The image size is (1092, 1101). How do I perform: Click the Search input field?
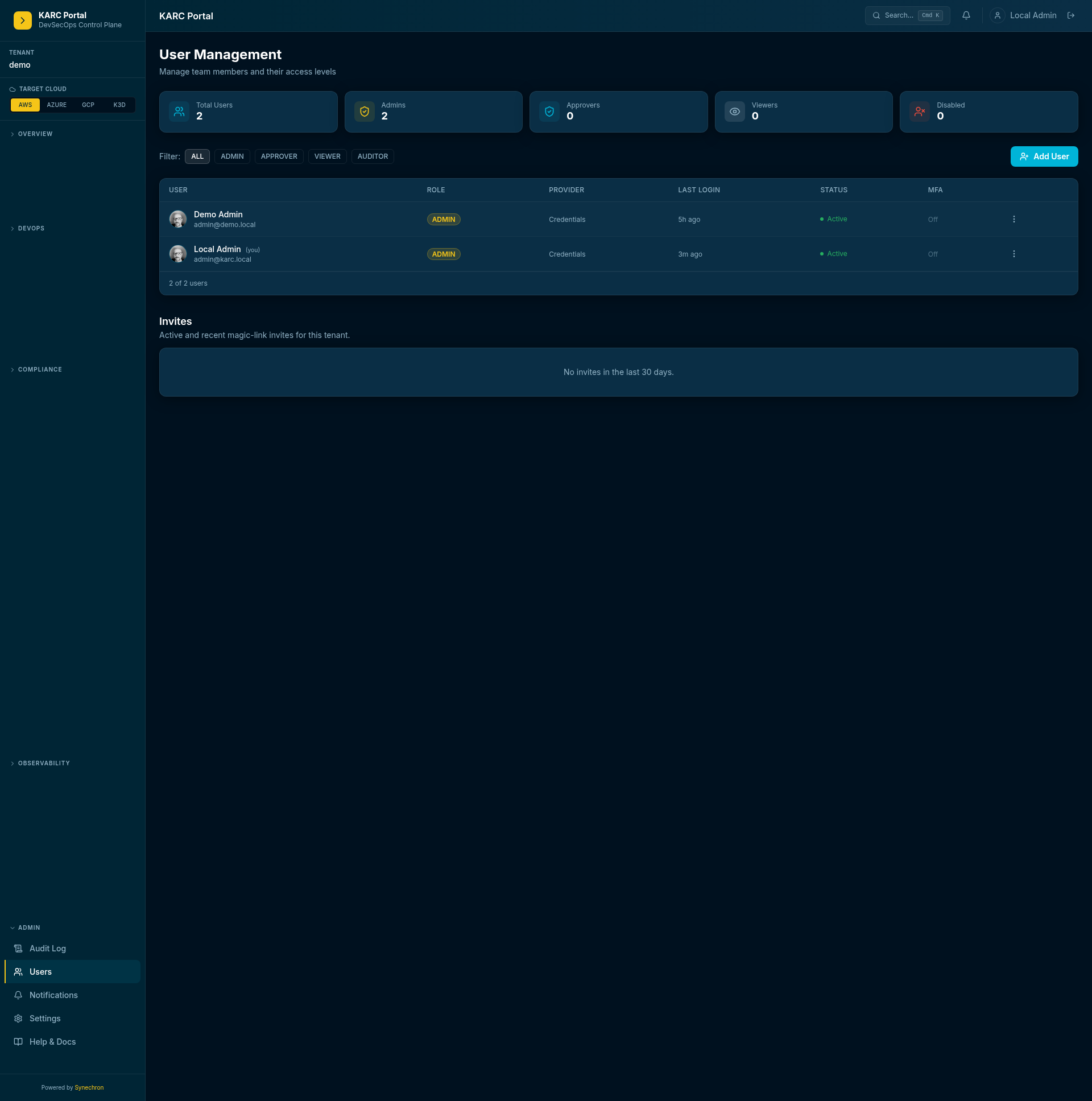[907, 15]
